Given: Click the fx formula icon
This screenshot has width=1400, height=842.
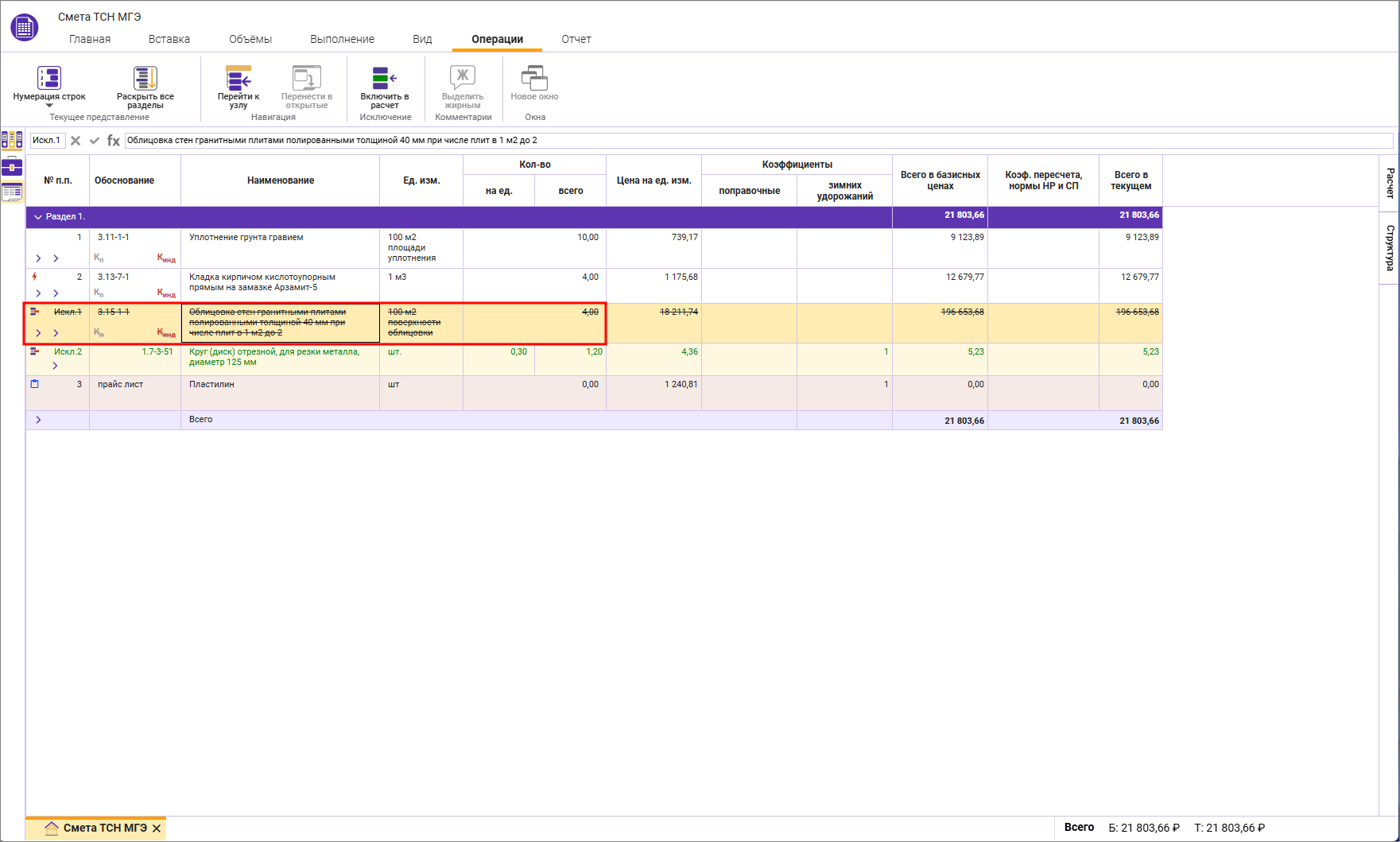Looking at the screenshot, I should pos(114,141).
